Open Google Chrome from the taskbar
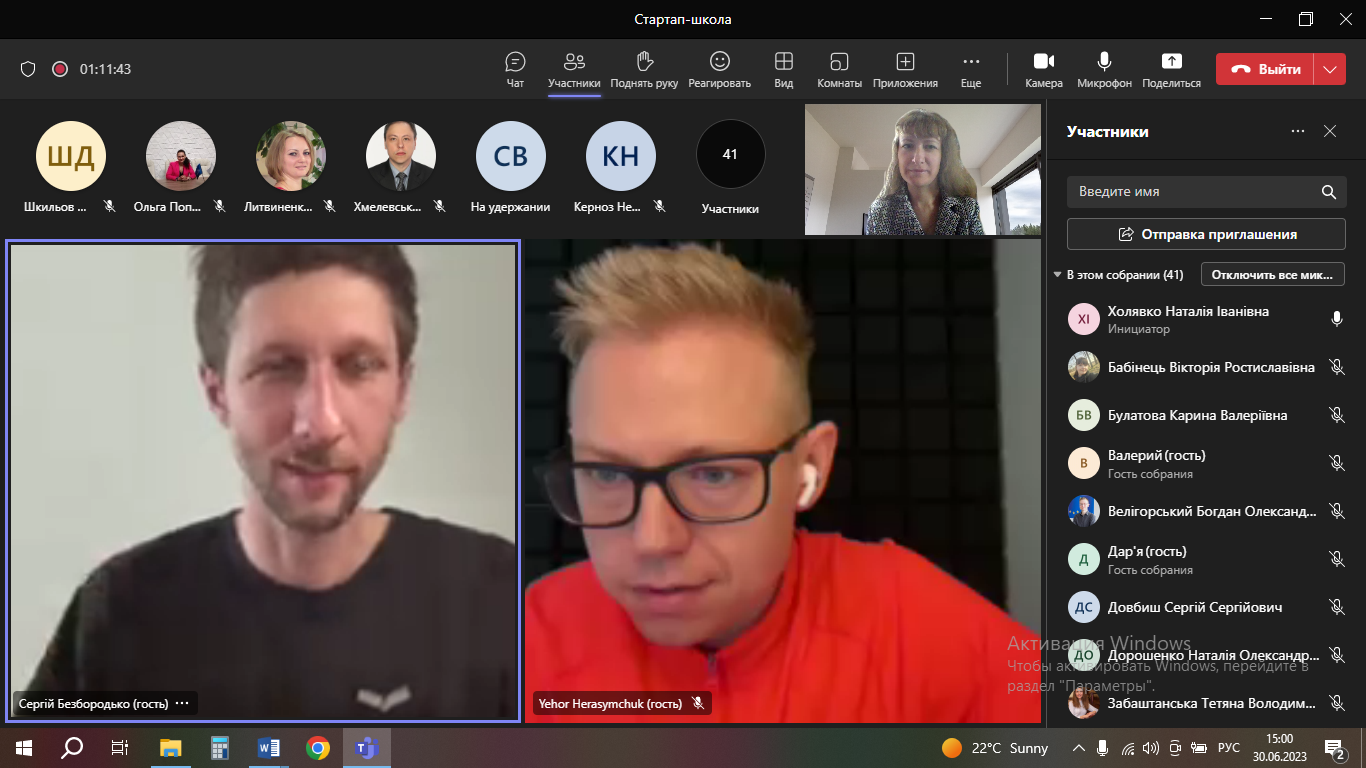The height and width of the screenshot is (768, 1366). tap(318, 748)
